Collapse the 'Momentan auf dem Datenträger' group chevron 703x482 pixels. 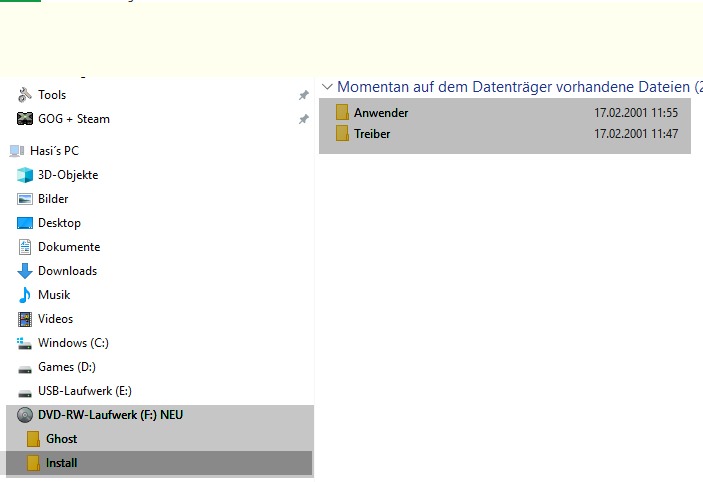point(327,87)
